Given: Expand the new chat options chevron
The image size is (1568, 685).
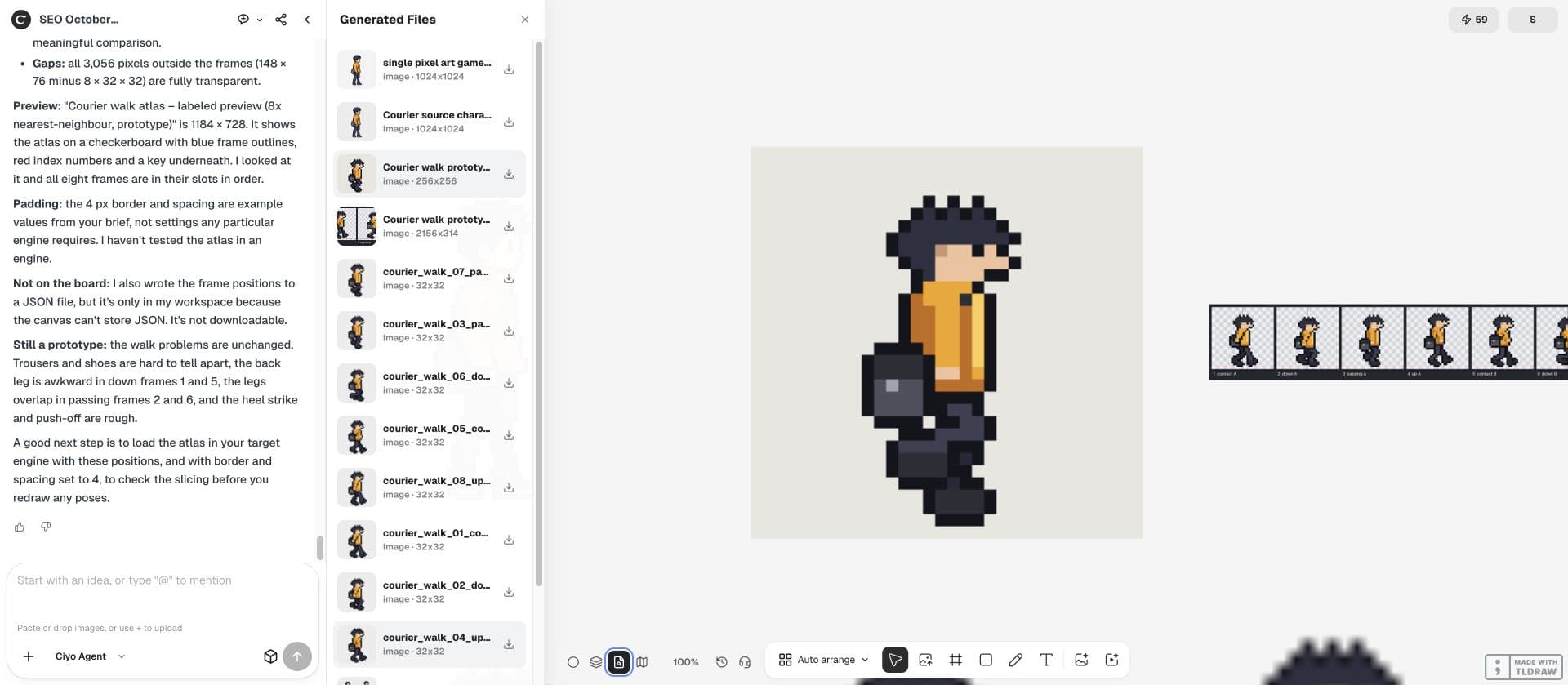Looking at the screenshot, I should [x=260, y=20].
